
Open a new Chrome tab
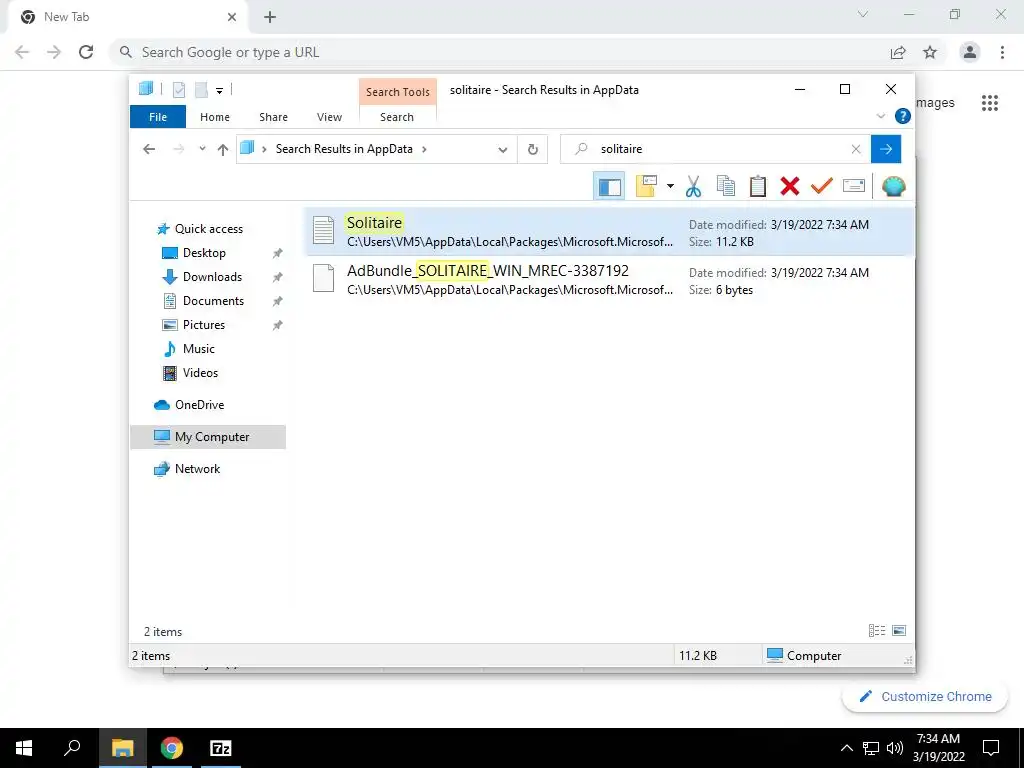(x=270, y=18)
